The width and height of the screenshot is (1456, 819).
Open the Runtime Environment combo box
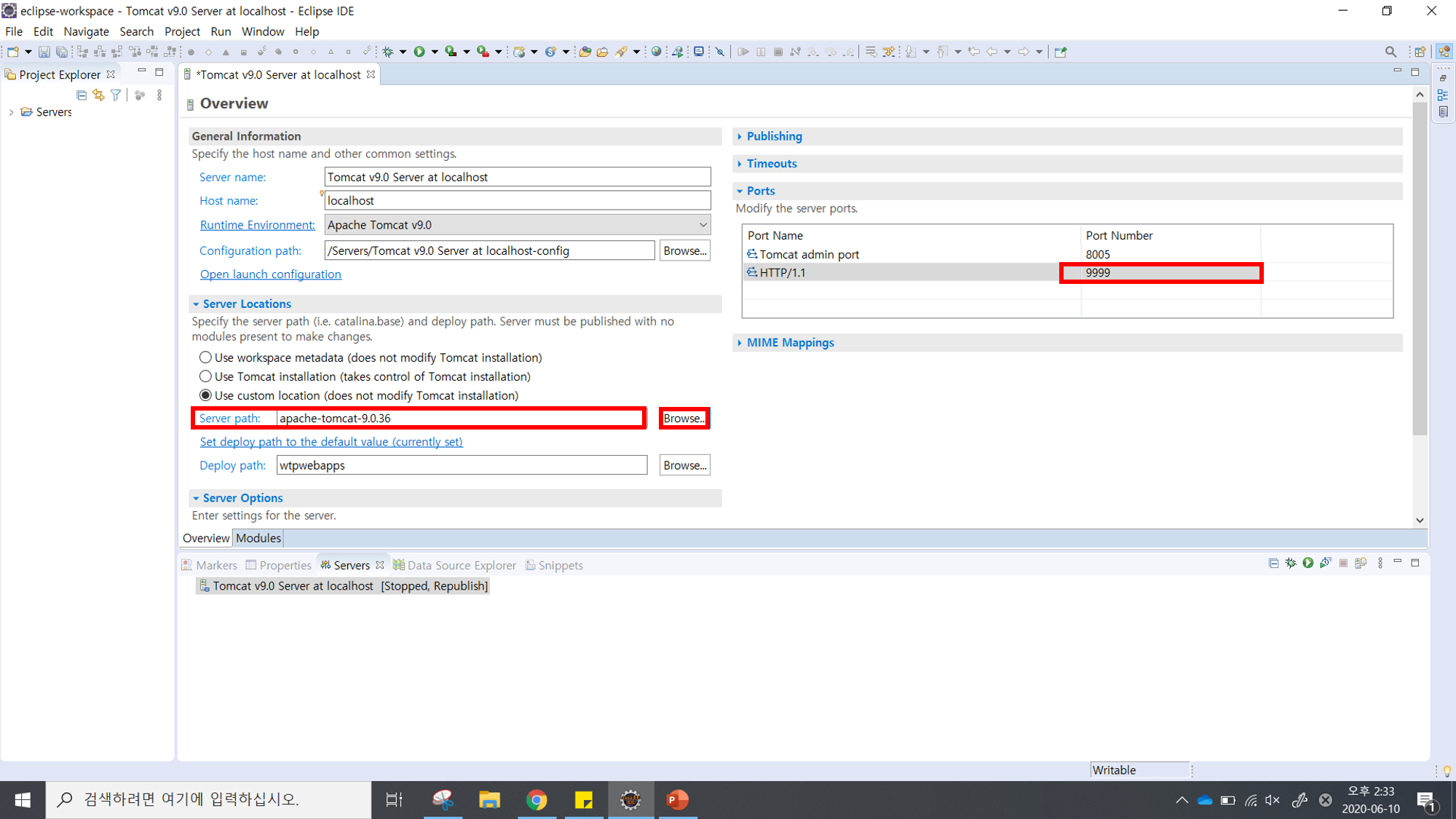pyautogui.click(x=517, y=225)
